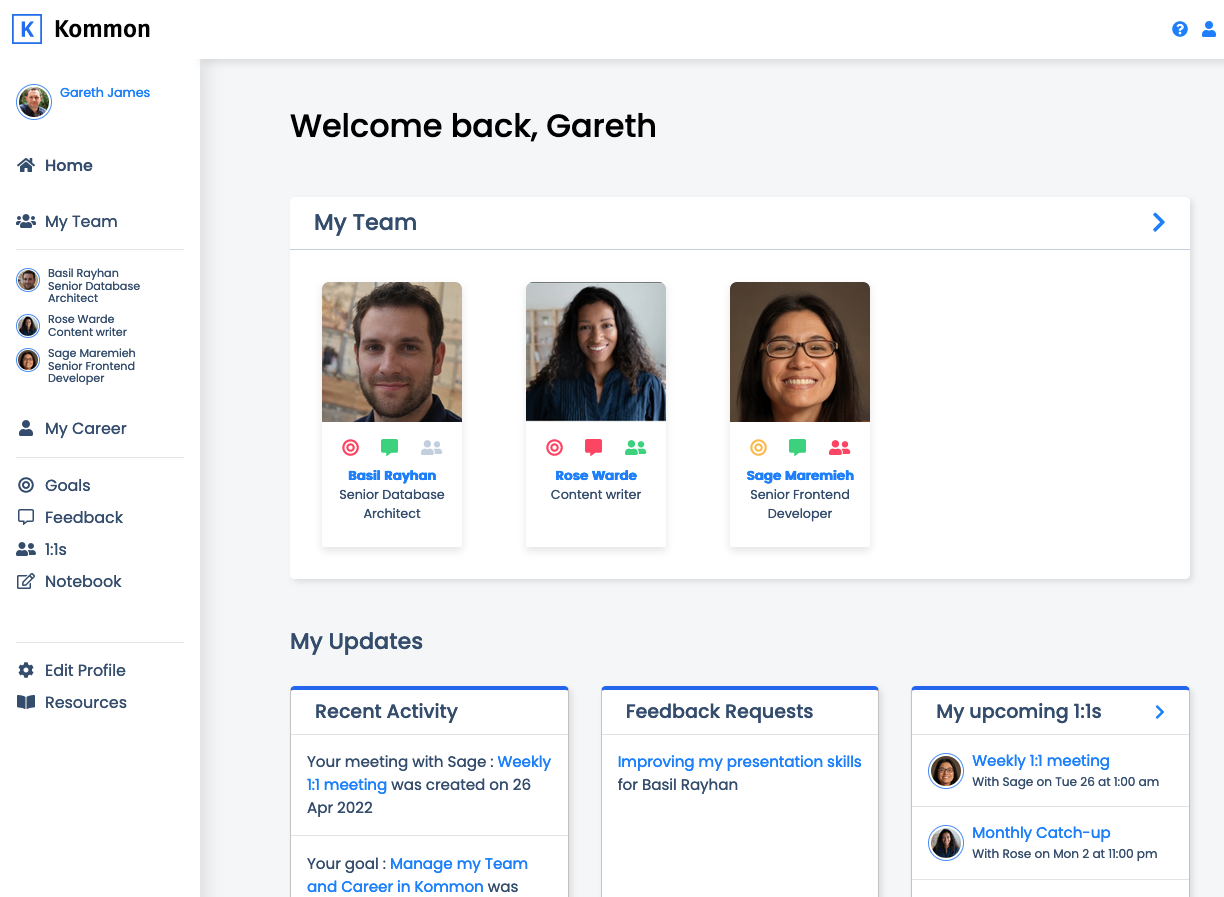Click the Feedback Requests card heading
1224x897 pixels.
click(x=719, y=711)
